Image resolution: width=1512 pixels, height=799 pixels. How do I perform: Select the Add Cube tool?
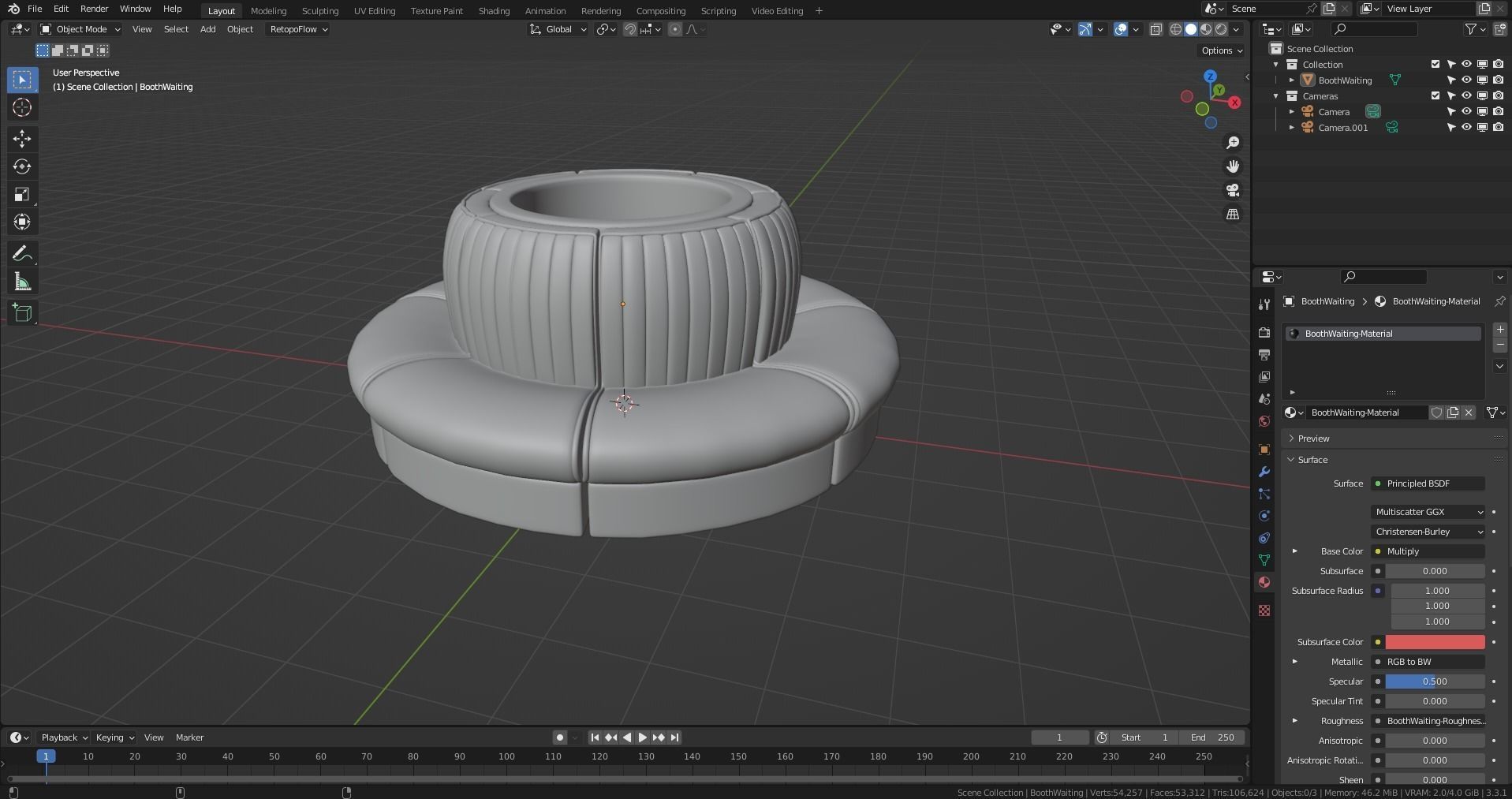[x=22, y=312]
